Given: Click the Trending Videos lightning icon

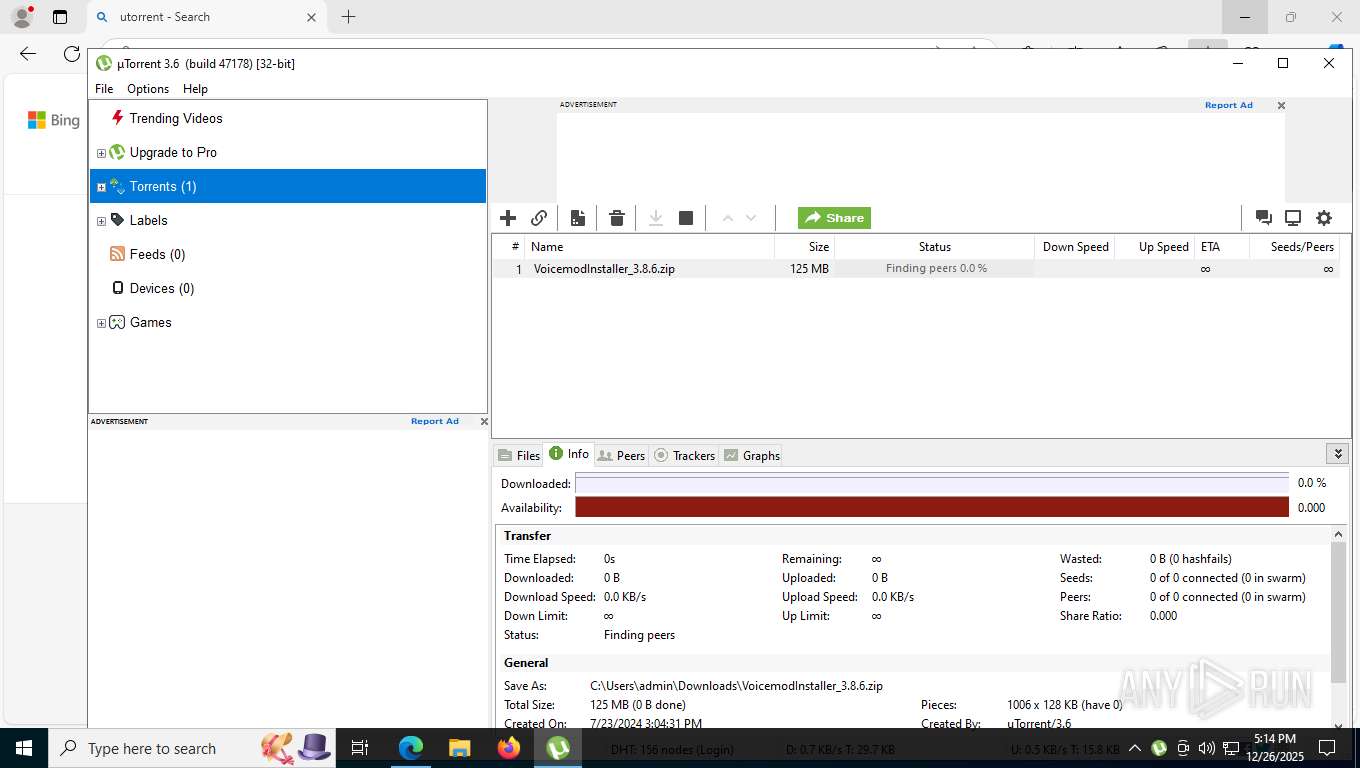Looking at the screenshot, I should tap(117, 118).
